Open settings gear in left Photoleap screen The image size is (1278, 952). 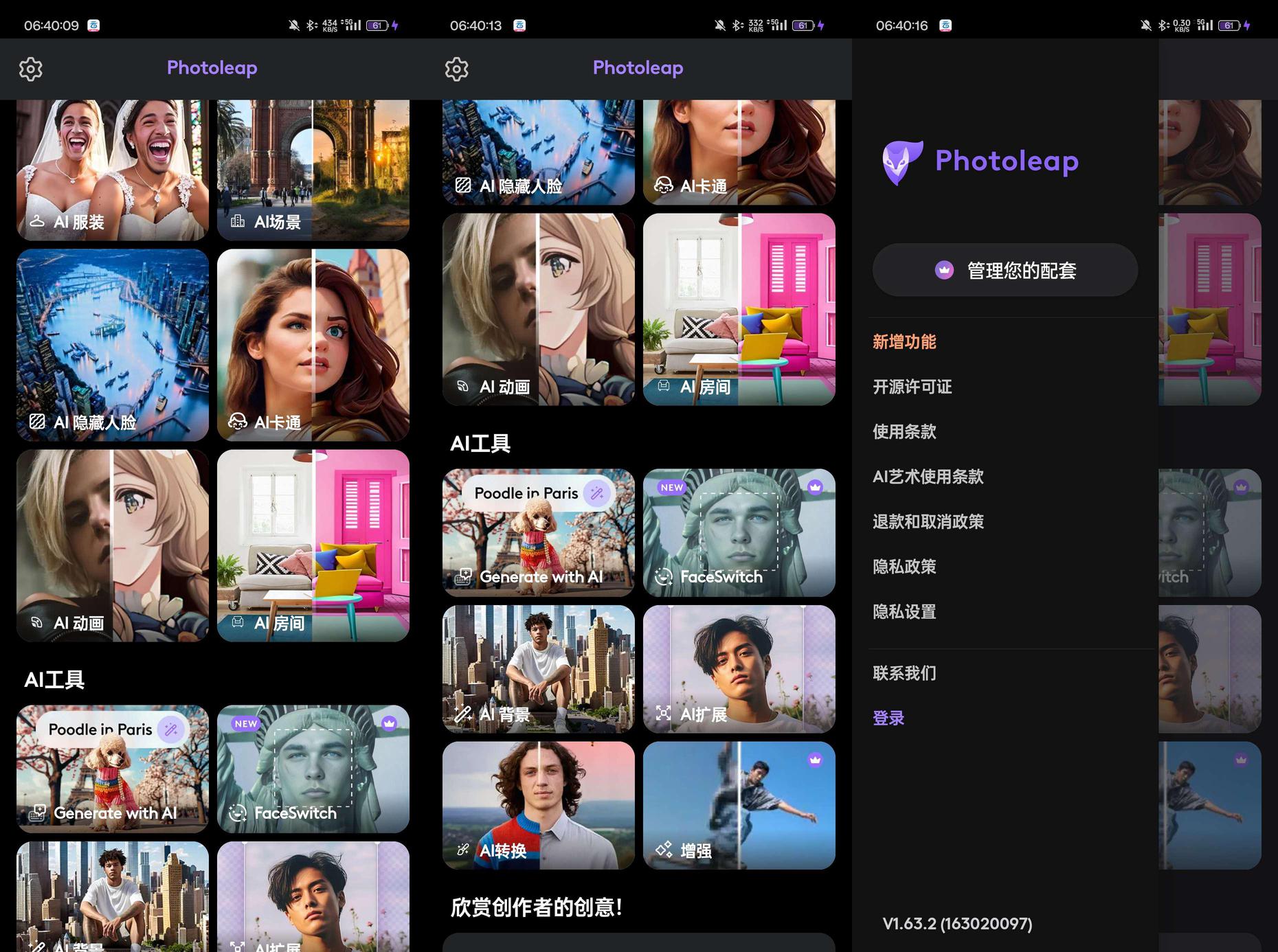coord(30,69)
